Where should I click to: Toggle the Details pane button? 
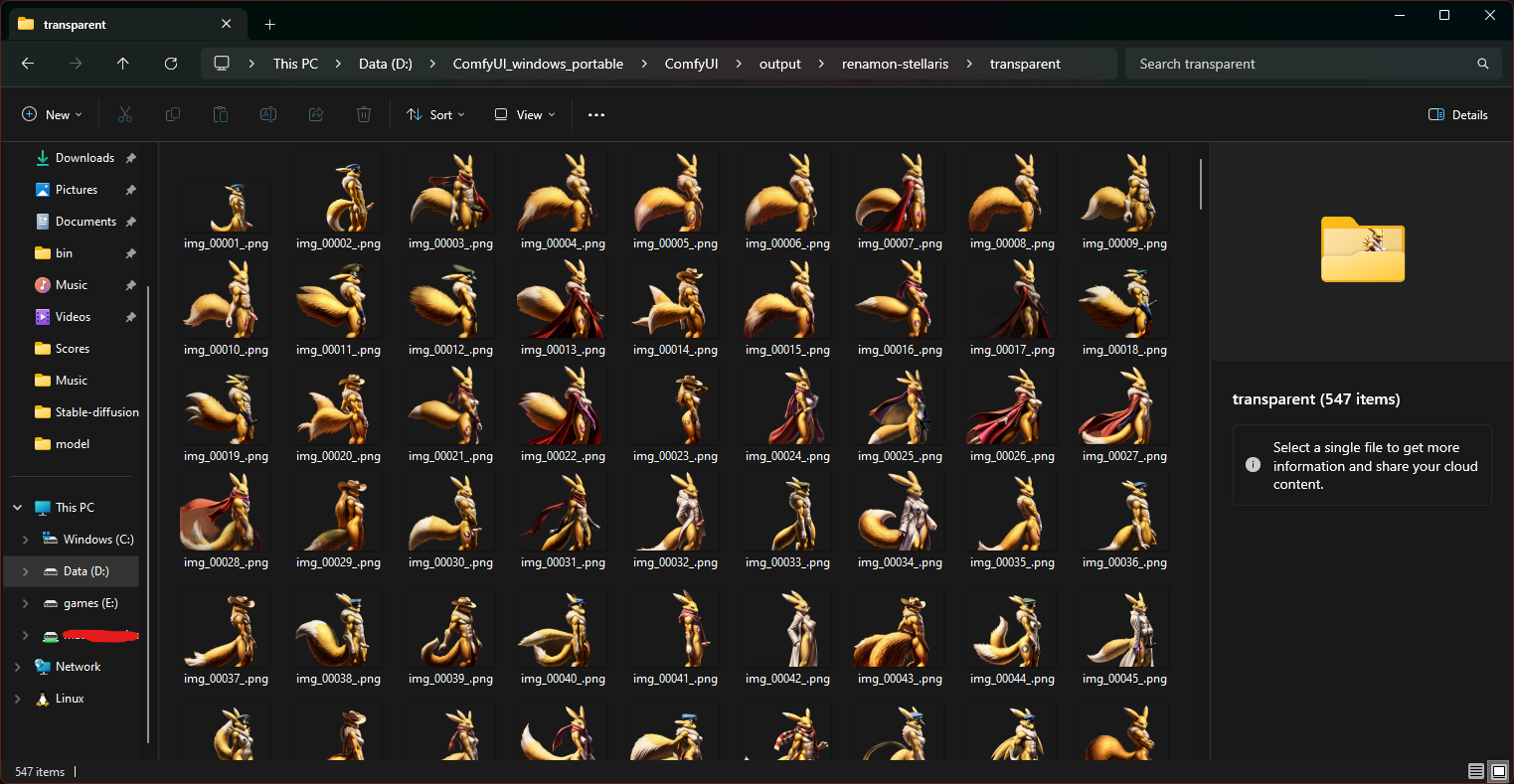tap(1458, 115)
